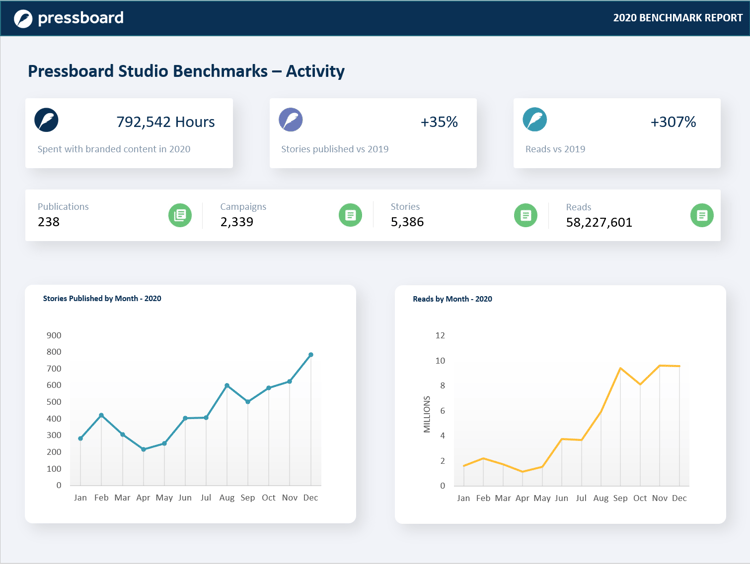Click the 12 y-axis label on Reads chart
The image size is (750, 564).
point(440,335)
